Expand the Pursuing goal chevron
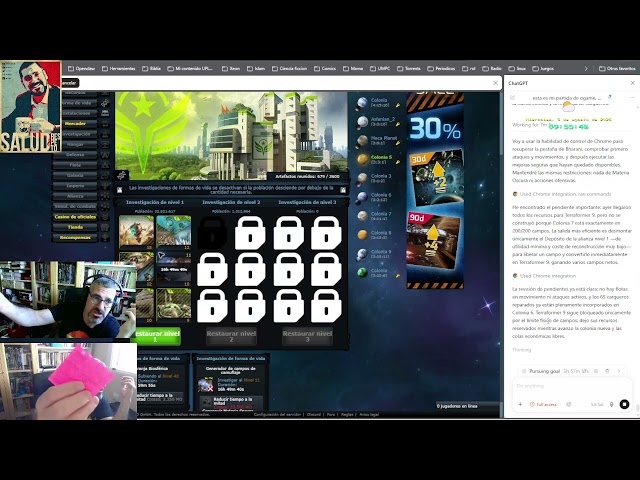The image size is (640, 480). (x=619, y=371)
